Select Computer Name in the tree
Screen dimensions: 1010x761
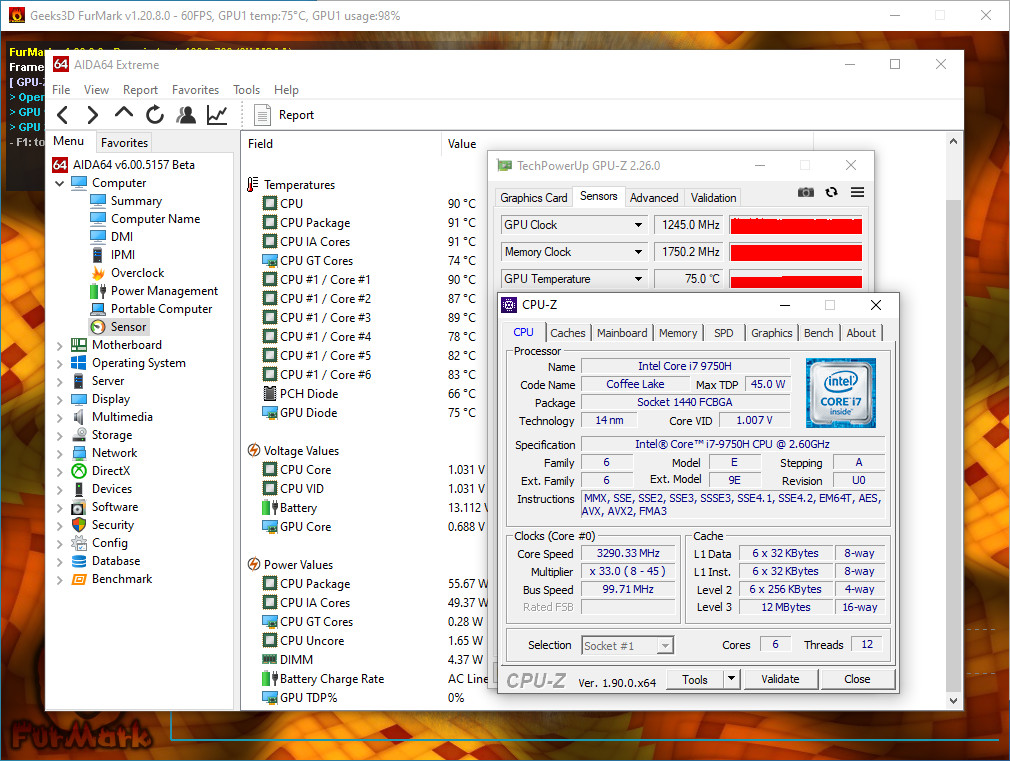point(155,219)
